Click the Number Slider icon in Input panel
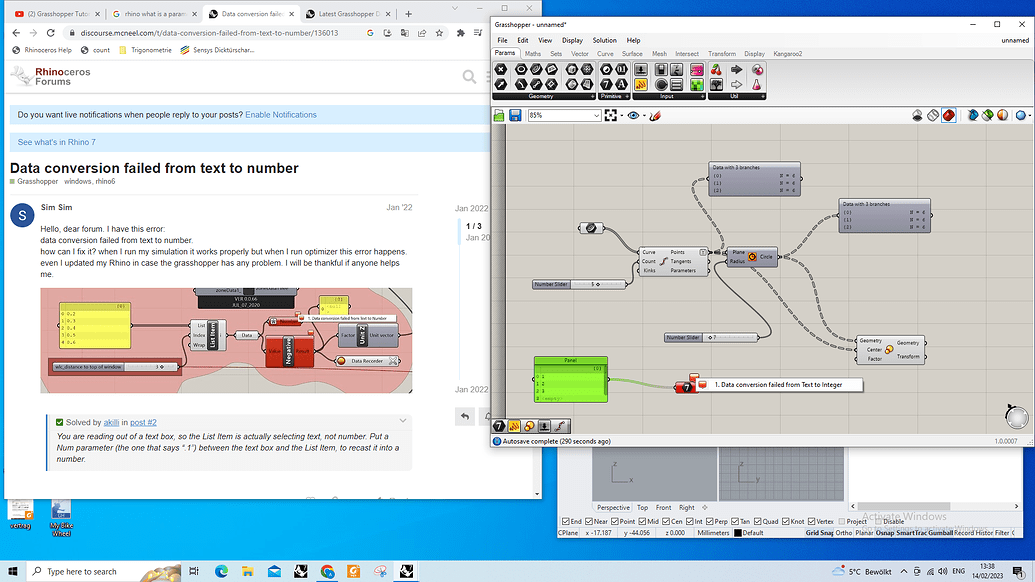Screen dimensions: 1035x582 (641, 70)
